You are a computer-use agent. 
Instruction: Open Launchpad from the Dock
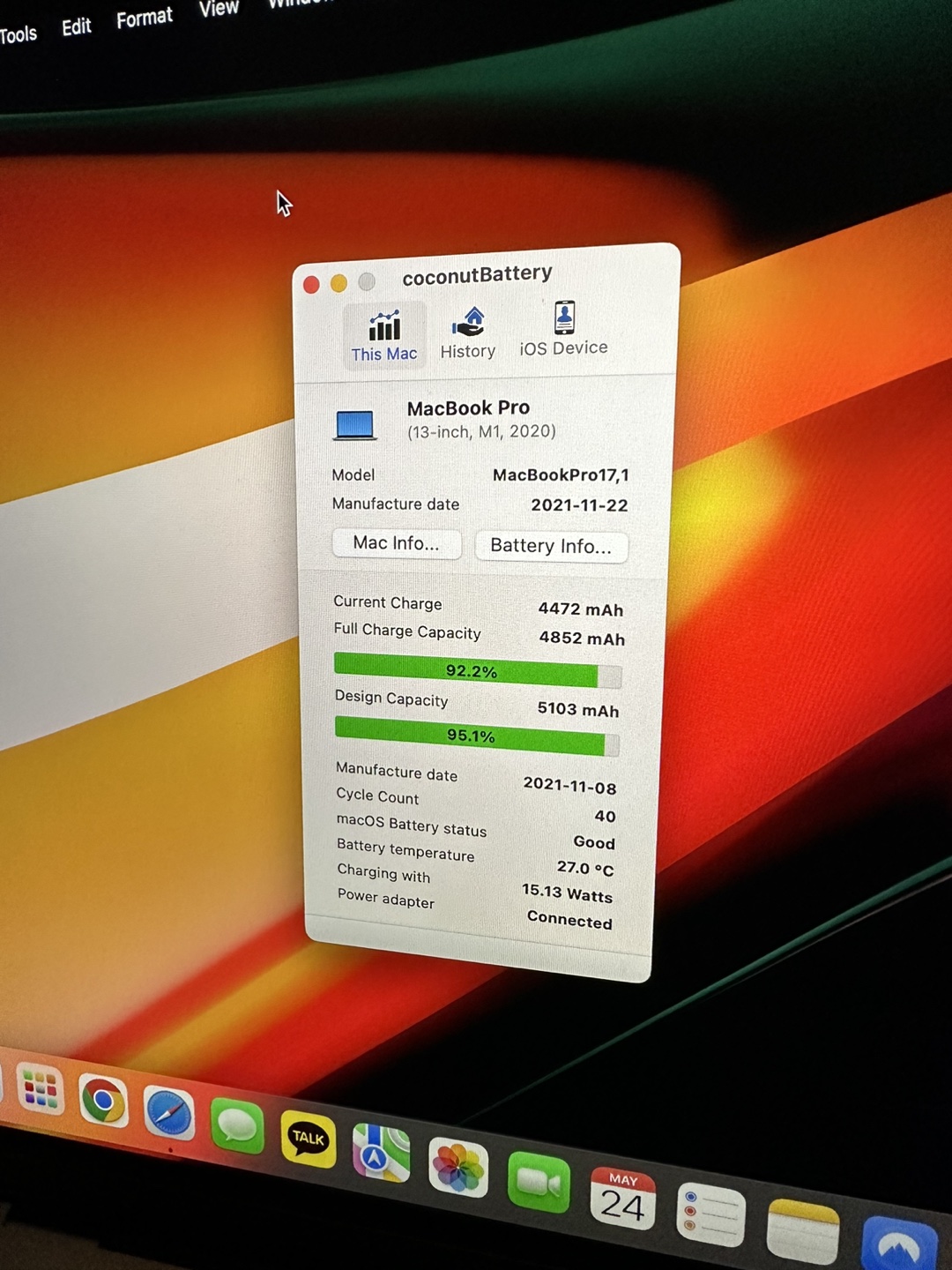(x=40, y=1089)
